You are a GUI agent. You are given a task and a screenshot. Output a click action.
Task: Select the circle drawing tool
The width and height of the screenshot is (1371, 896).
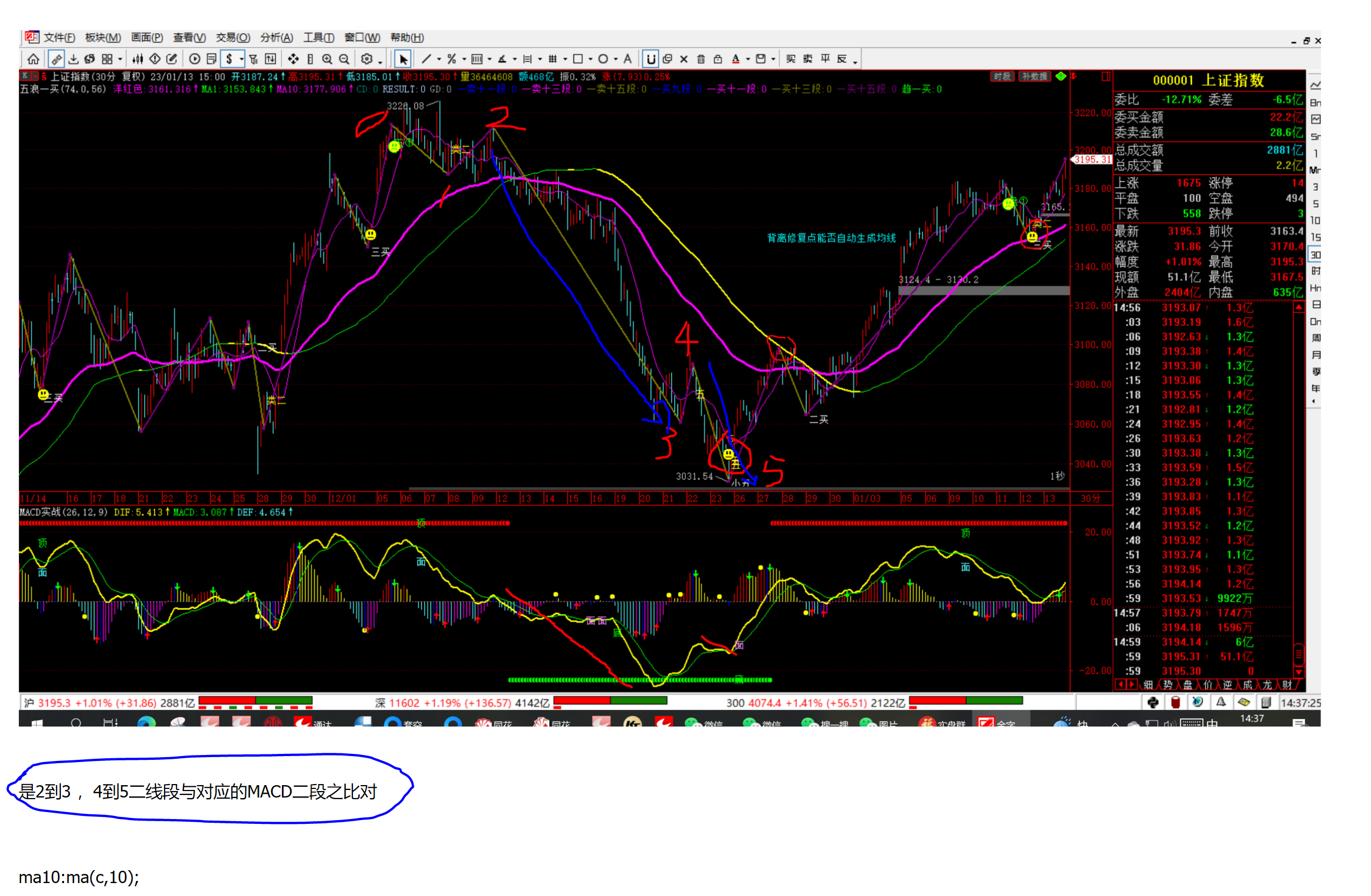(603, 59)
